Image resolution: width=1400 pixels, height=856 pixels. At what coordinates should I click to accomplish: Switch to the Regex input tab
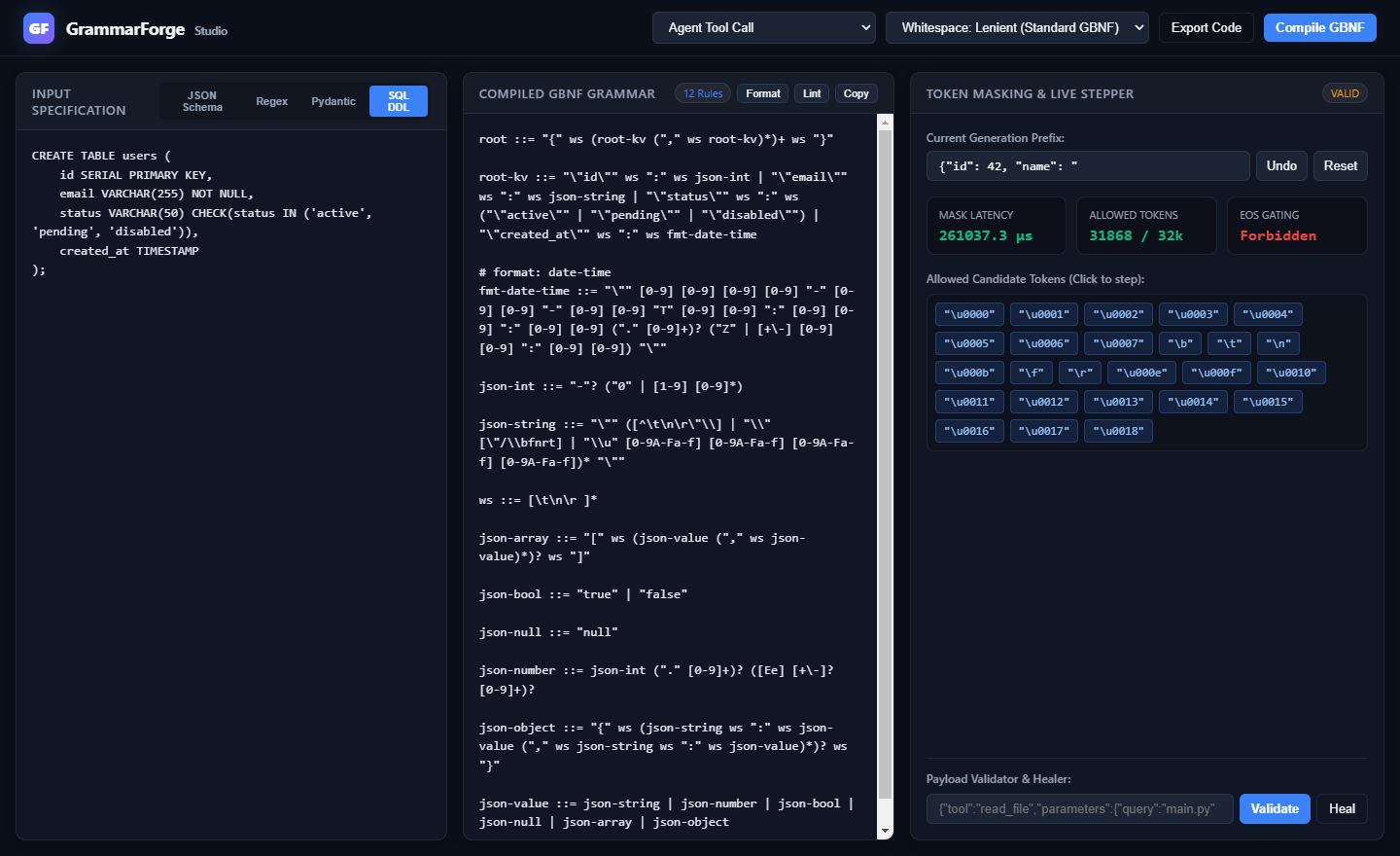coord(272,101)
